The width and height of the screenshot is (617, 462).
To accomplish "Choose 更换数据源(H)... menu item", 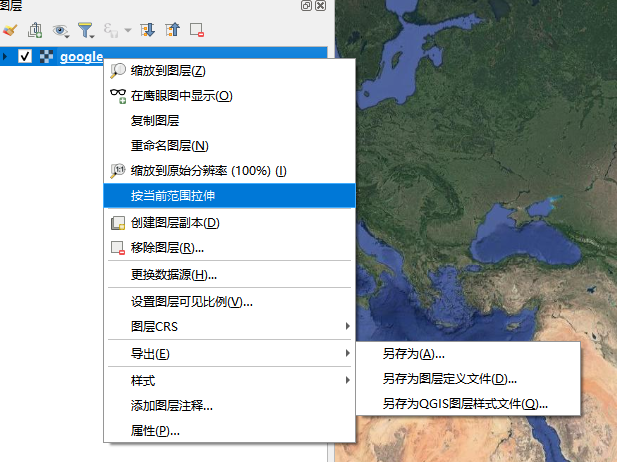I will (x=229, y=274).
